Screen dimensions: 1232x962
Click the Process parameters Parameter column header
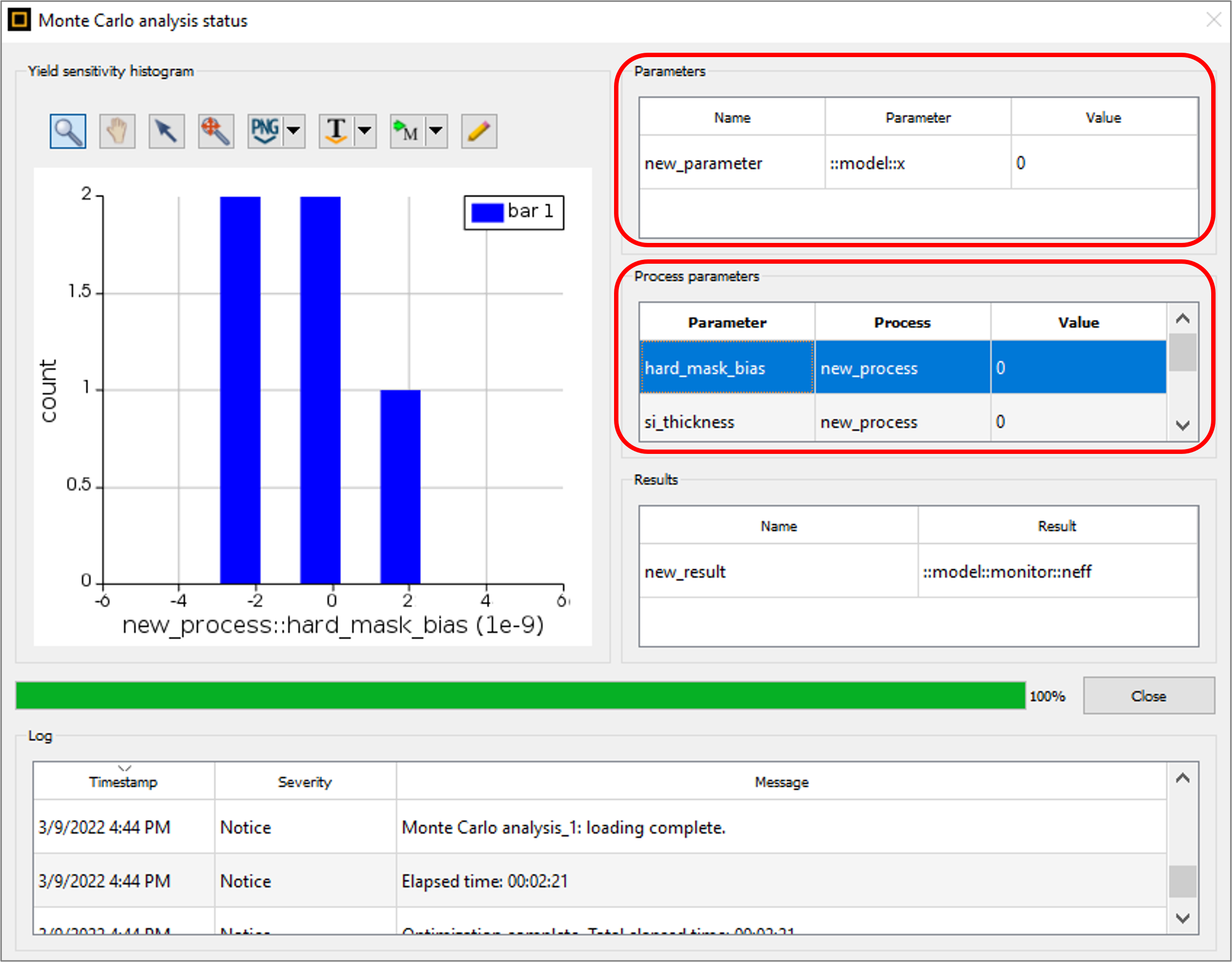point(727,322)
